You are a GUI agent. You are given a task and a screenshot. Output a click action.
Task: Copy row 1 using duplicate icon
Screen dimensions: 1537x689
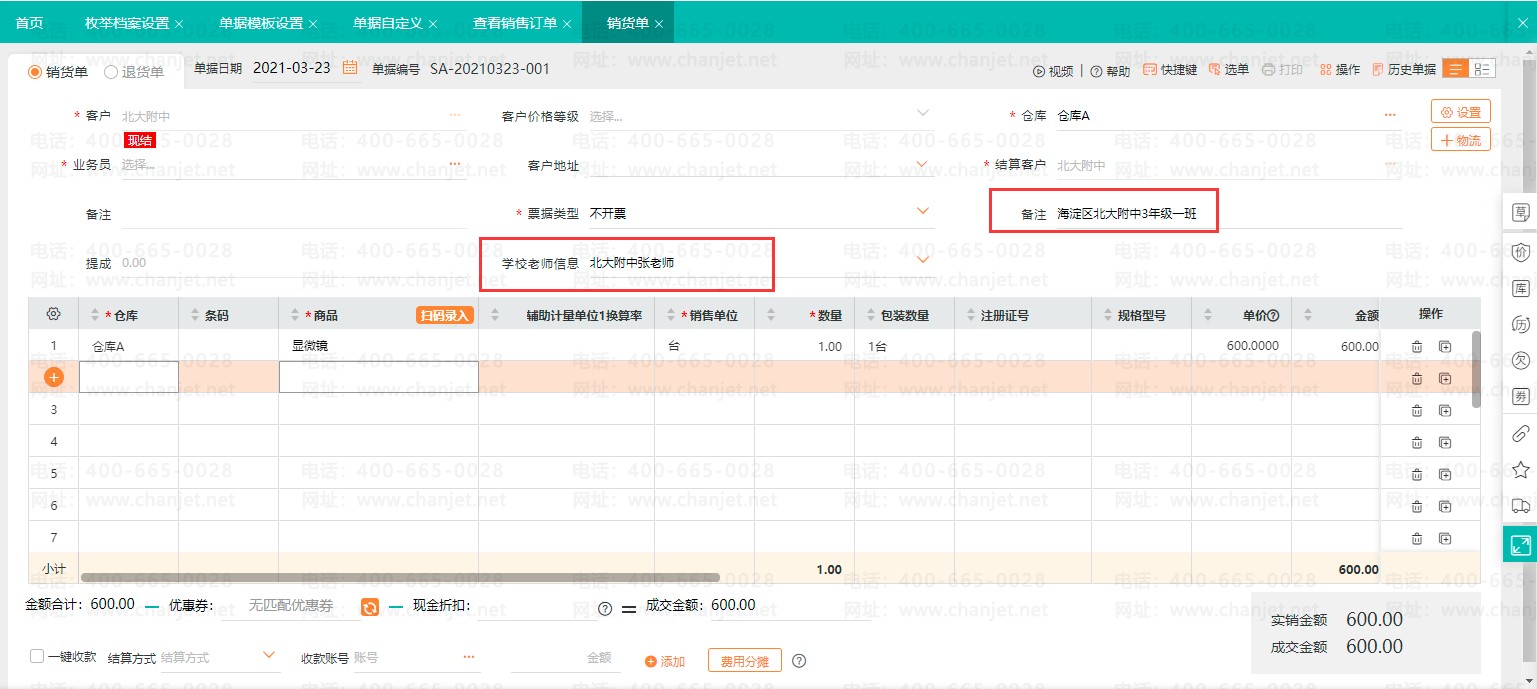point(1445,347)
